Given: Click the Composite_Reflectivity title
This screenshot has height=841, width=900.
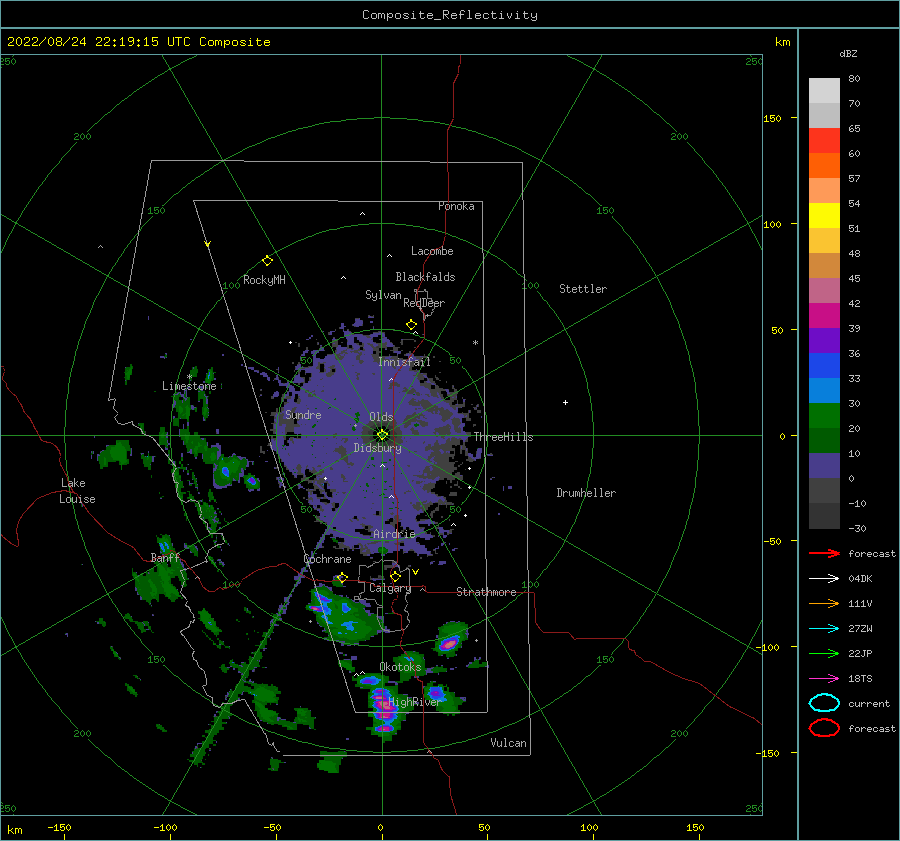Looking at the screenshot, I should (450, 15).
